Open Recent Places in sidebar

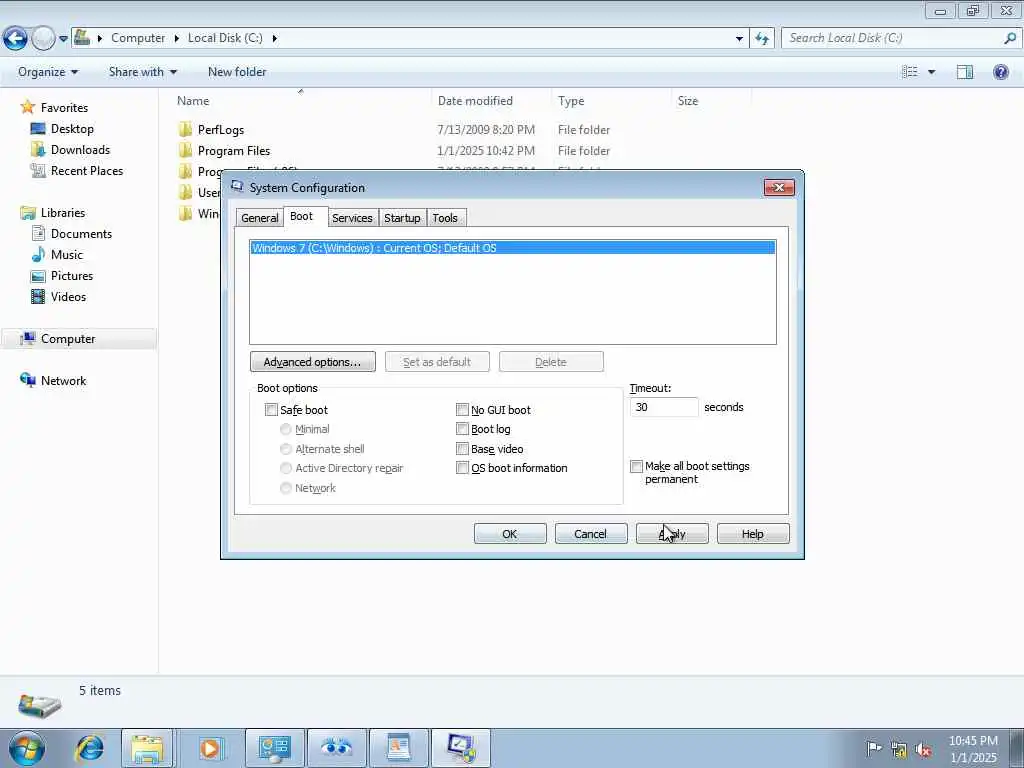87,170
